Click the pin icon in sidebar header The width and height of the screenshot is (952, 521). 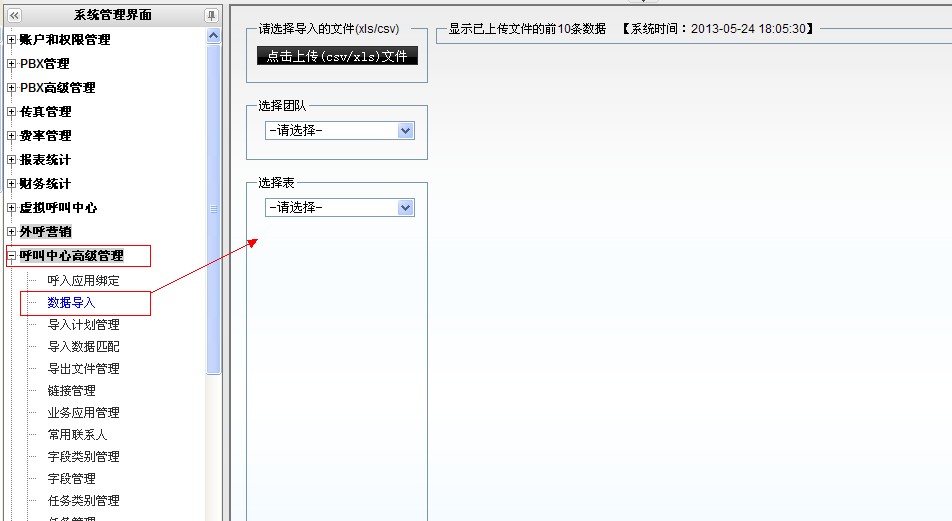pos(211,15)
